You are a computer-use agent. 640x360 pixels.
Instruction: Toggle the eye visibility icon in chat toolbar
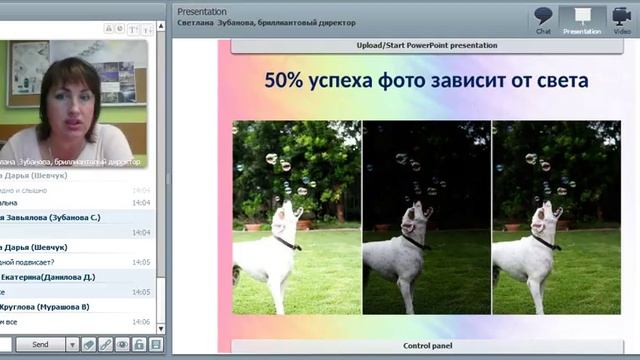122,344
